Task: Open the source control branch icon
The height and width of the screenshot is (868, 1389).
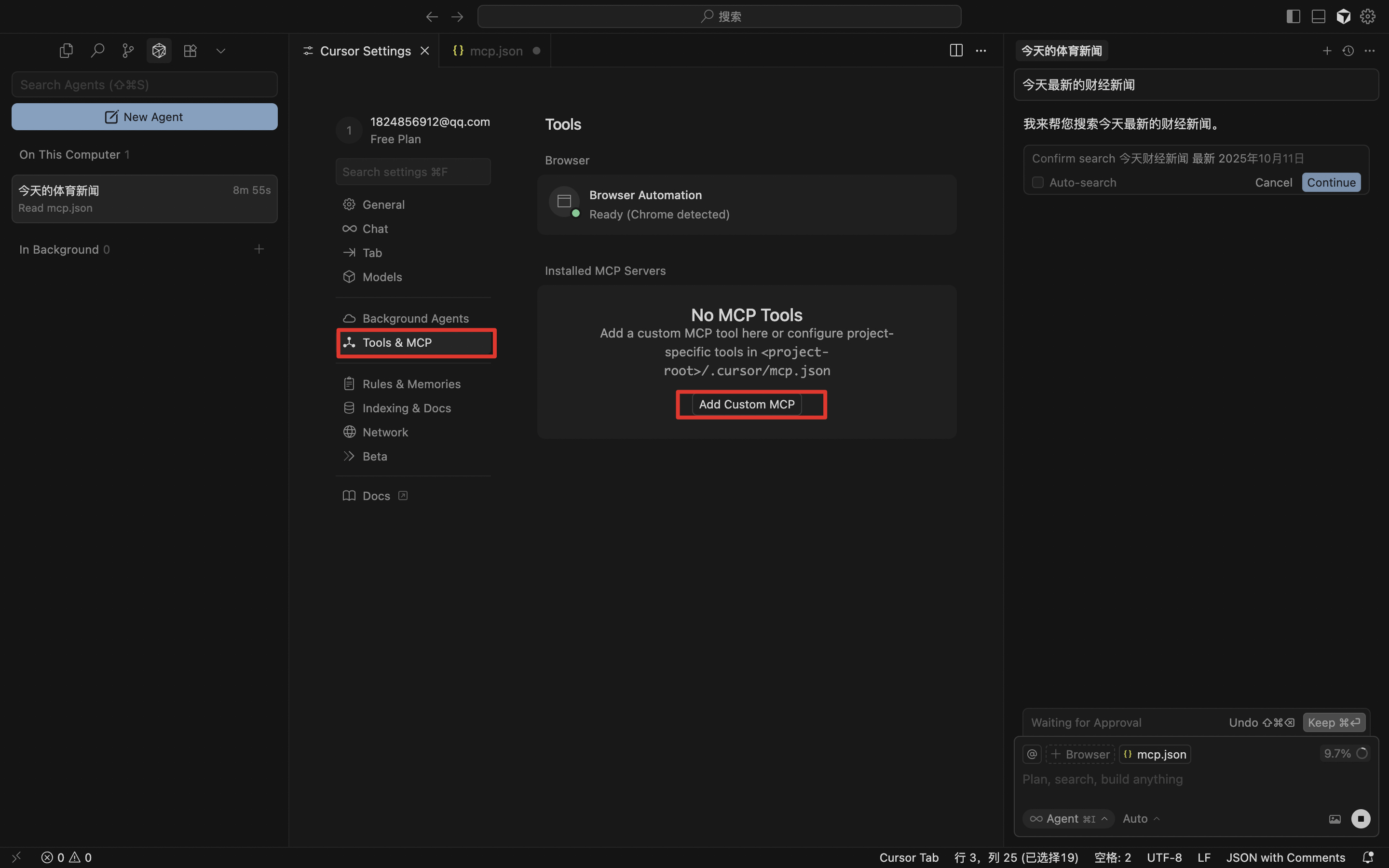Action: 128,51
